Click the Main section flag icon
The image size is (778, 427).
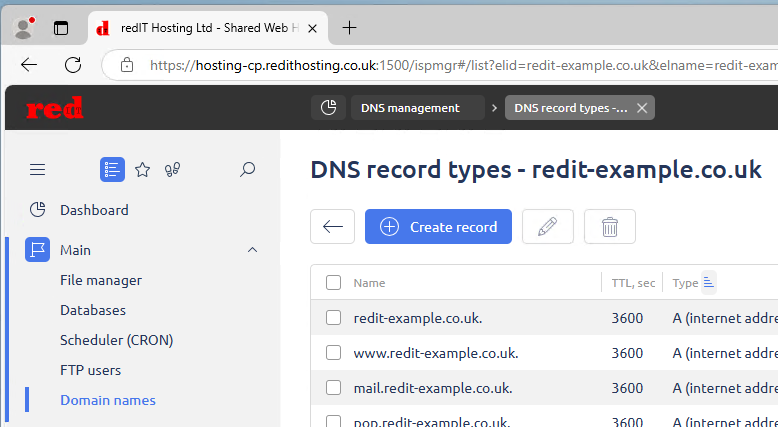[38, 250]
